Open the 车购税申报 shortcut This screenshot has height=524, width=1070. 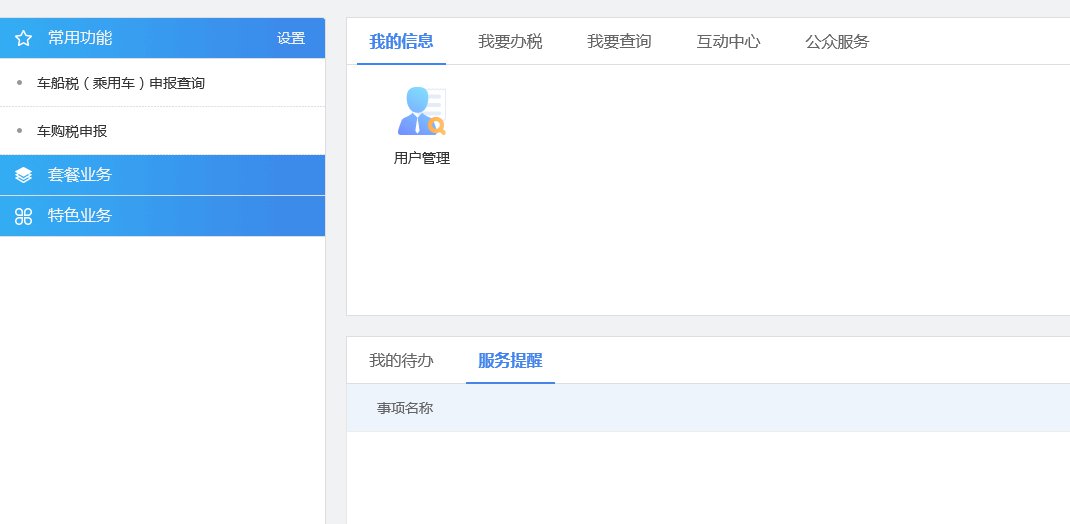click(72, 131)
